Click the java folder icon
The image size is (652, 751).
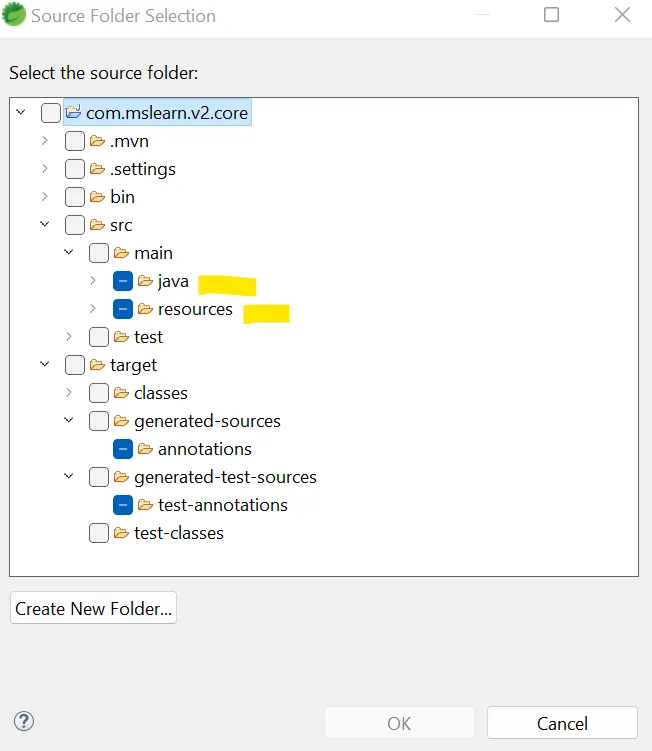click(x=145, y=281)
